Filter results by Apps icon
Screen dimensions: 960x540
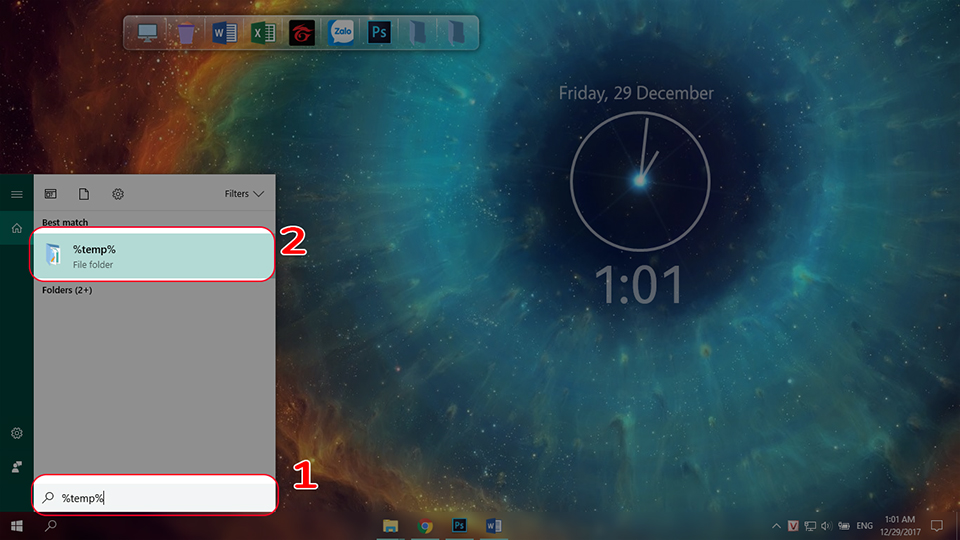pyautogui.click(x=50, y=194)
